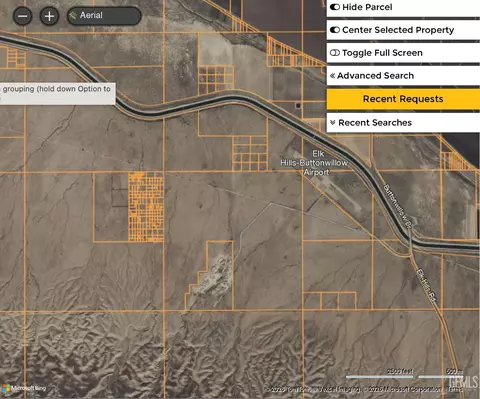Open the Aerial map type selector
Image resolution: width=480 pixels, height=399 pixels.
104,16
